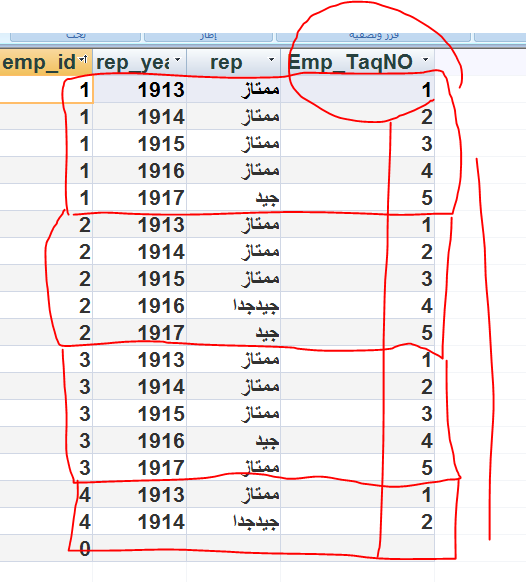Click Emp_TaqNO value 3 in emp_id 3 row
This screenshot has height=582, width=526.
coord(357,413)
